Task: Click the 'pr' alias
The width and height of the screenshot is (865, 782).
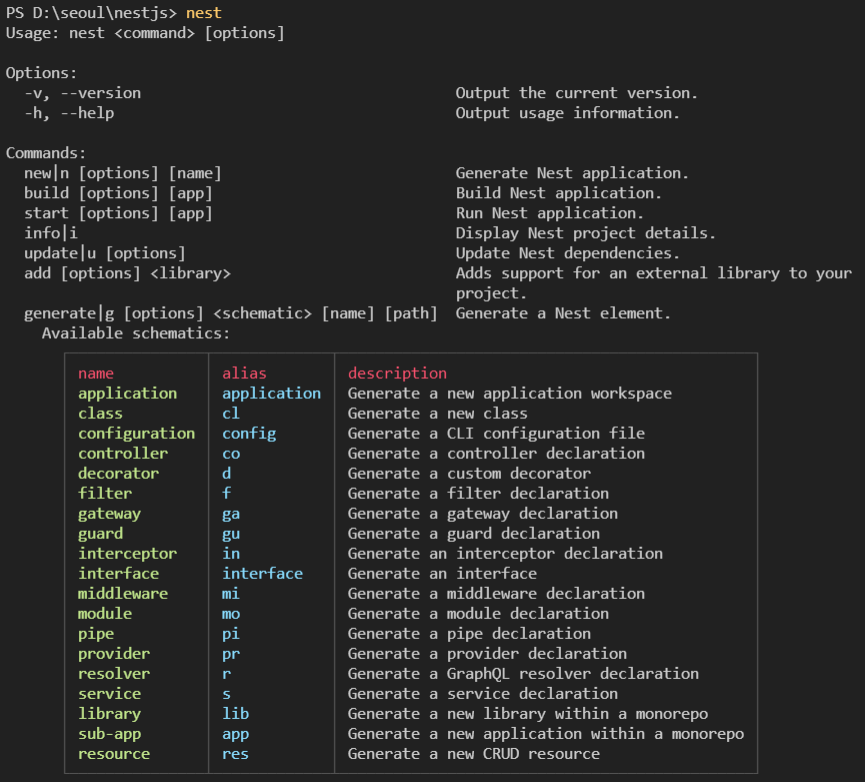Action: coord(231,655)
